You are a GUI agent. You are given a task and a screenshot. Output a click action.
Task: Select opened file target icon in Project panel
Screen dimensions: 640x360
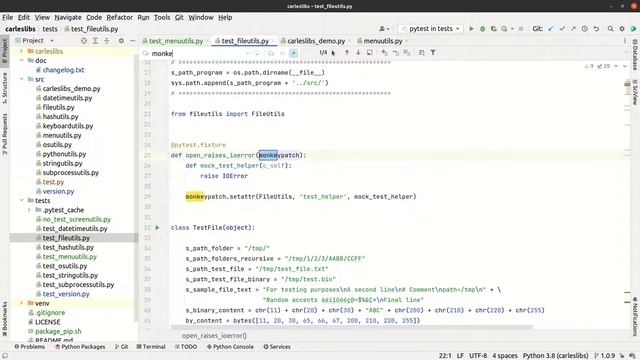tap(84, 40)
